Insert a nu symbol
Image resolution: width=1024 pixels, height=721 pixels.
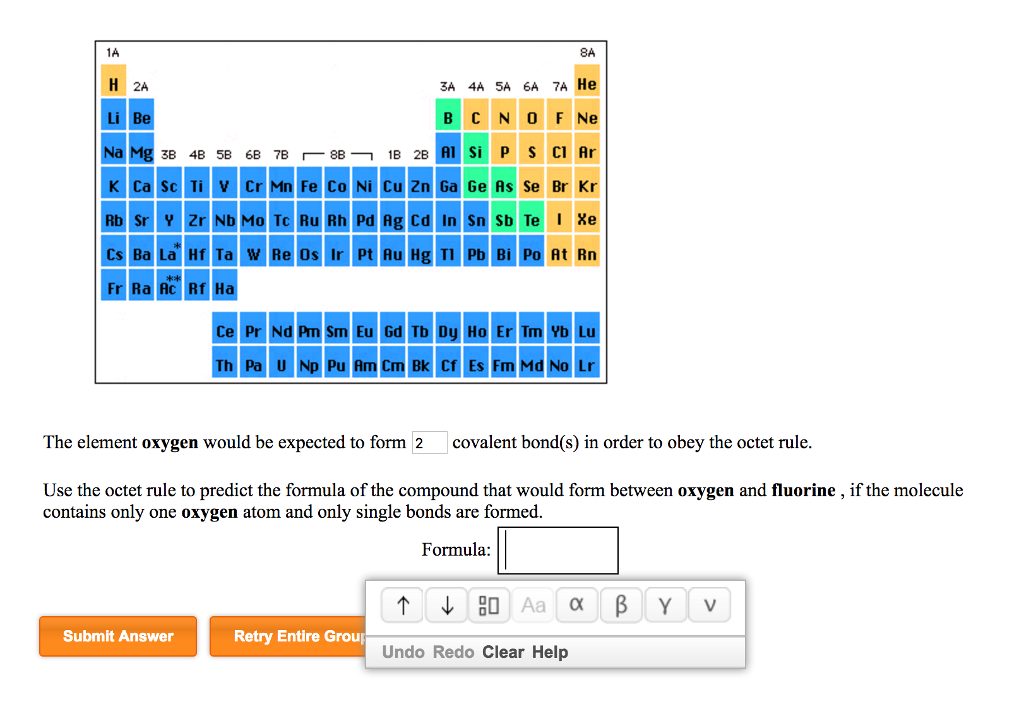709,605
